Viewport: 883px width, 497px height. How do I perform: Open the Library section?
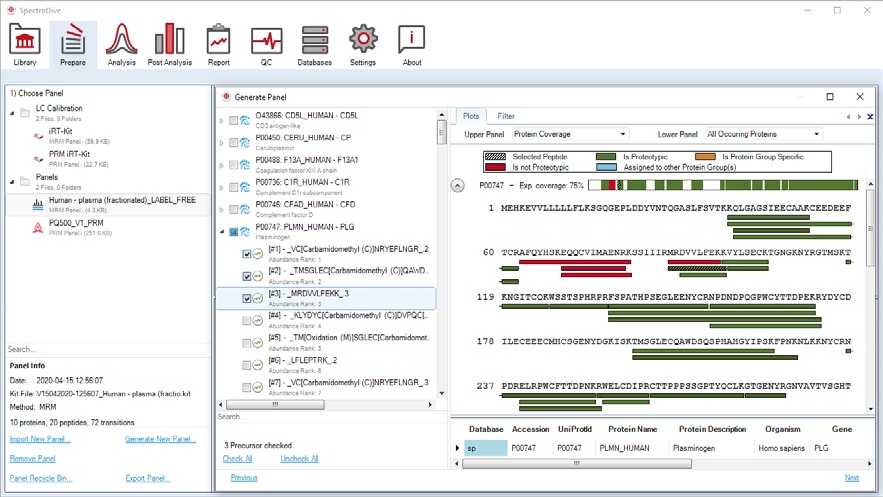[25, 45]
